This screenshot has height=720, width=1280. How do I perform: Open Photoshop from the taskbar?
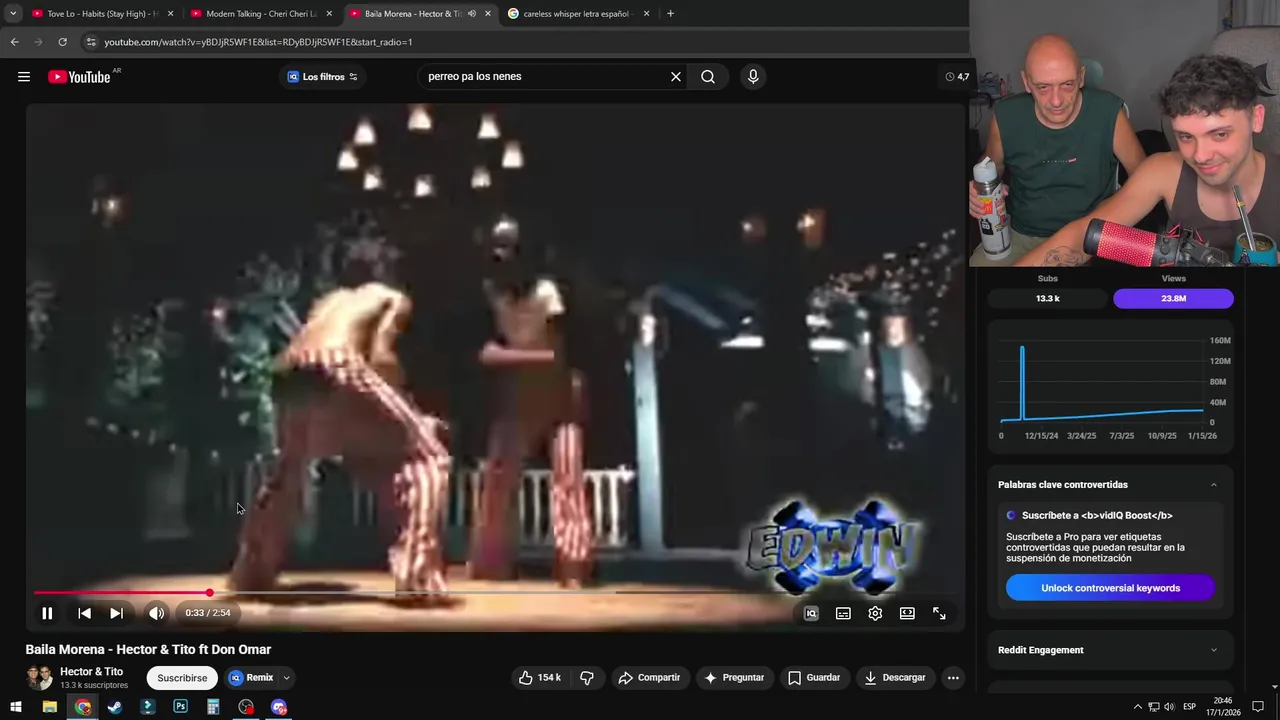click(x=180, y=707)
